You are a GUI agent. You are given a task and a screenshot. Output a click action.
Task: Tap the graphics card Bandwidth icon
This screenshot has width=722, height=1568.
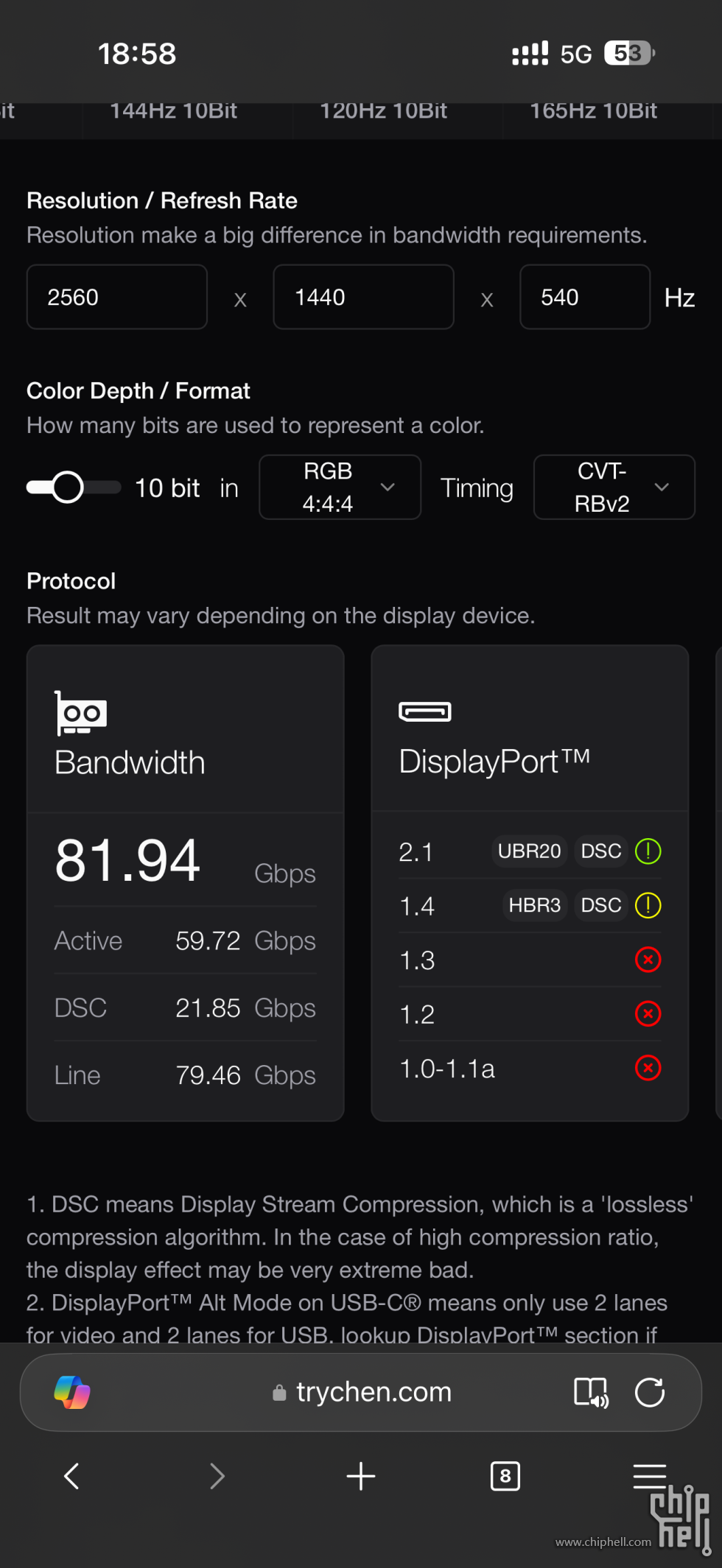click(x=81, y=713)
